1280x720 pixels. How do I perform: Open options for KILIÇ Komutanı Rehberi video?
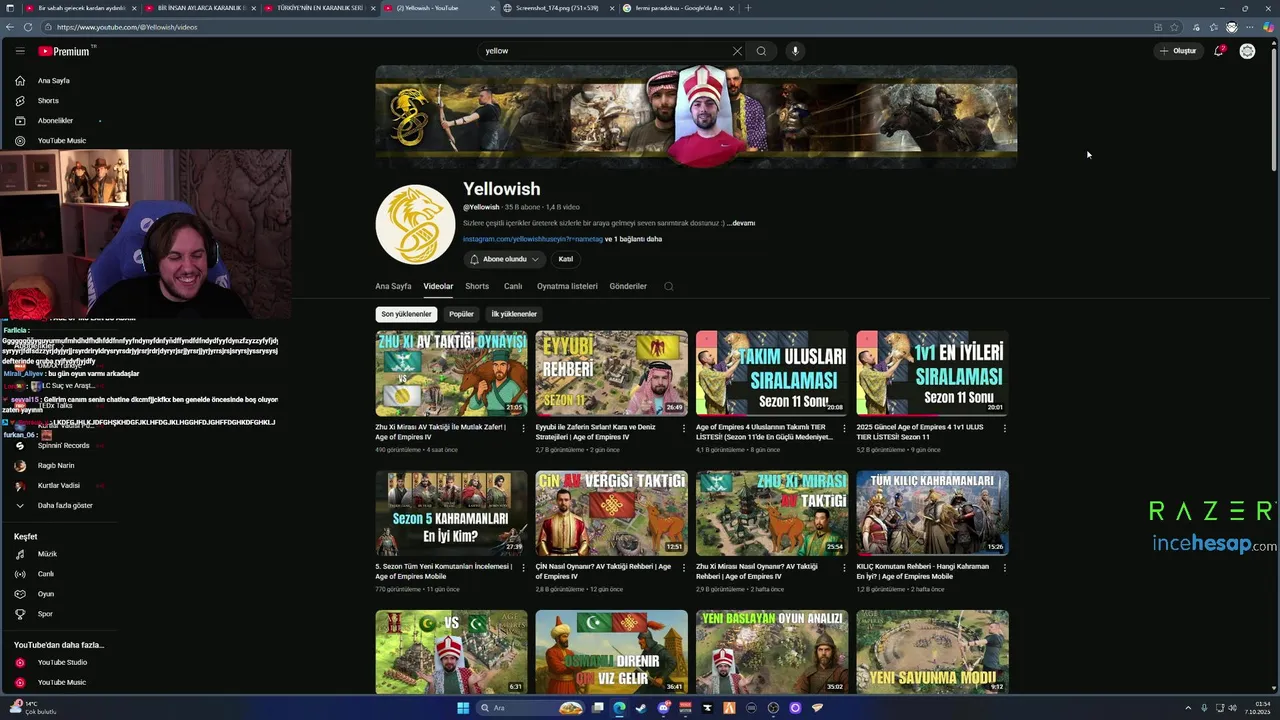pyautogui.click(x=1004, y=567)
